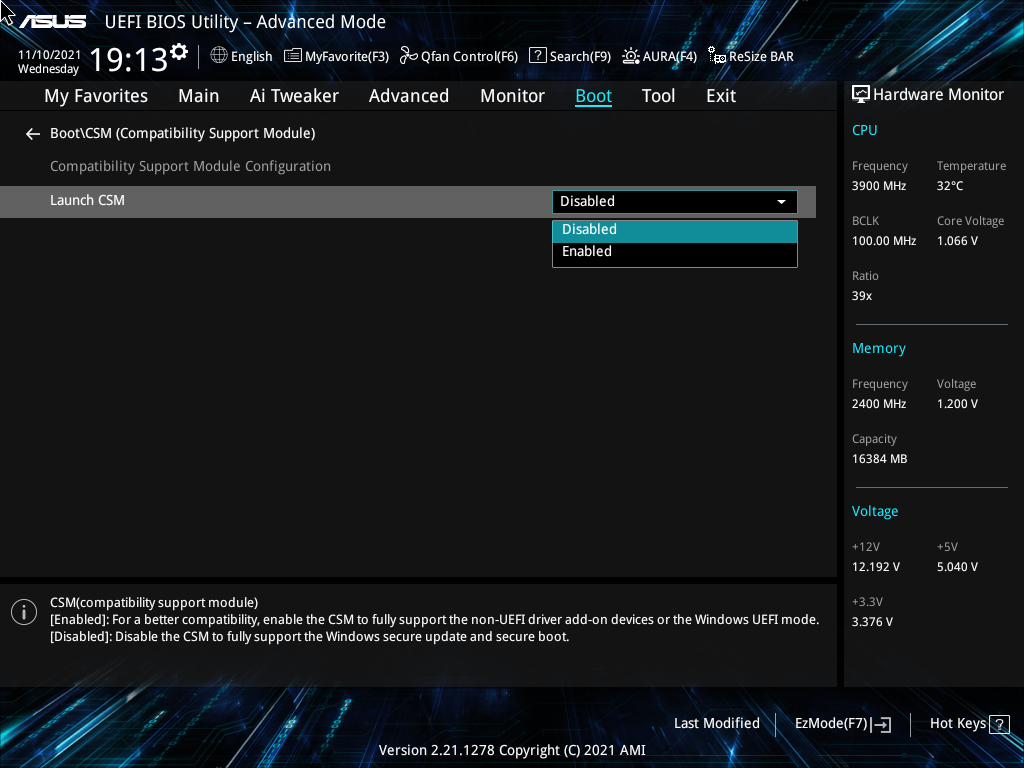Click the Hot Keys question mark icon
The image size is (1024, 768).
pyautogui.click(x=999, y=724)
